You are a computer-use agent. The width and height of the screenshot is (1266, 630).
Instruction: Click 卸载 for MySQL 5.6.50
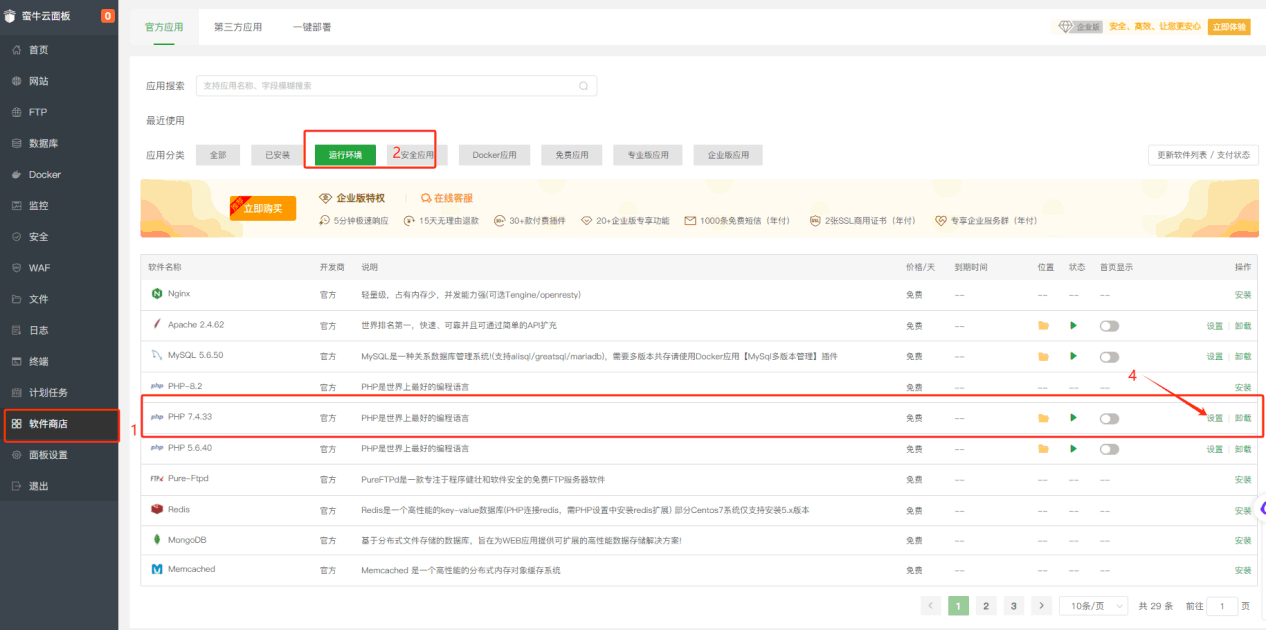pyautogui.click(x=1243, y=357)
